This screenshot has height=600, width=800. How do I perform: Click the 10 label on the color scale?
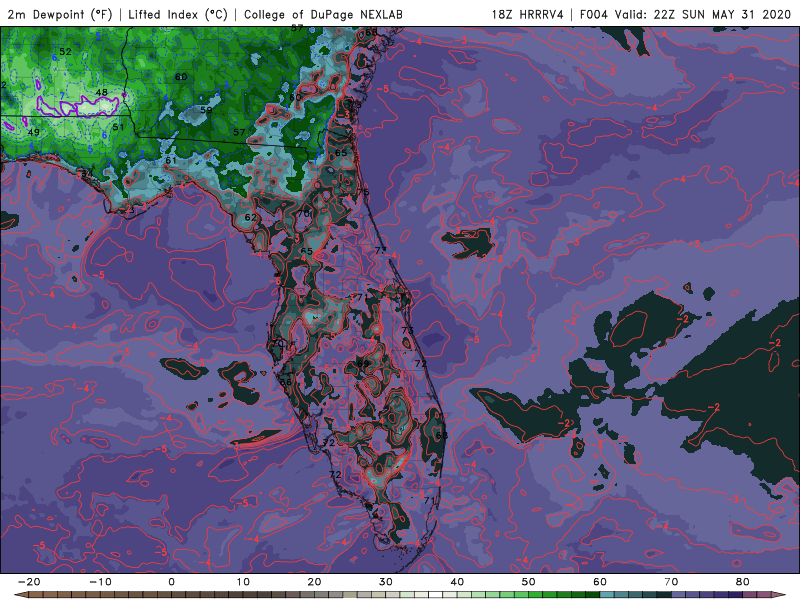pos(243,582)
